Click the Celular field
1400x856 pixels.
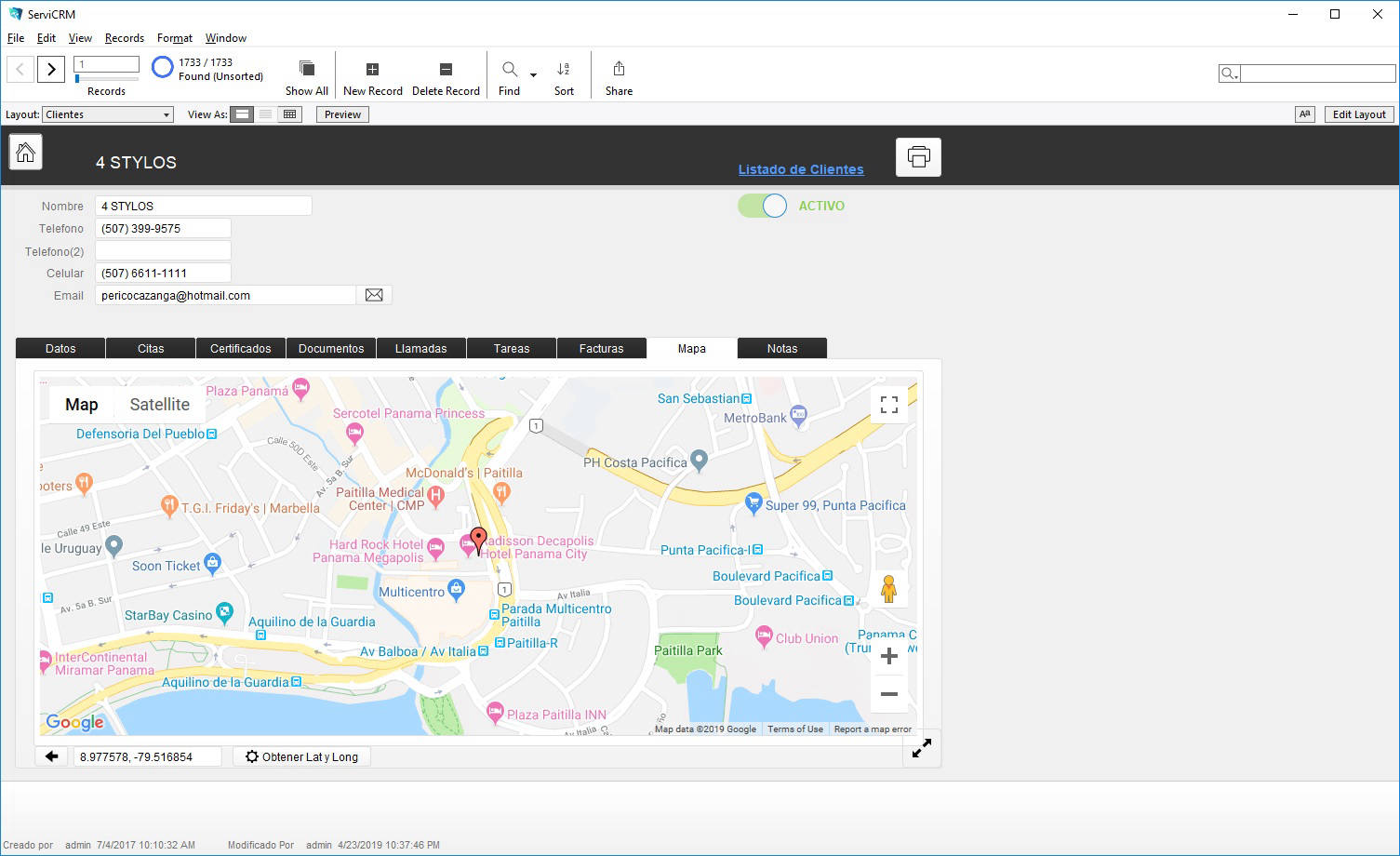coord(163,273)
